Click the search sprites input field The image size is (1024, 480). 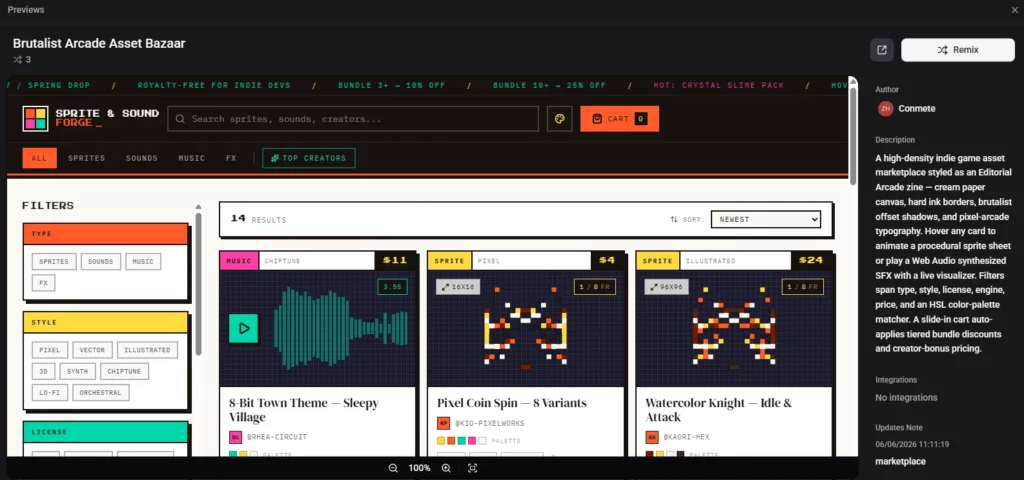tap(353, 119)
